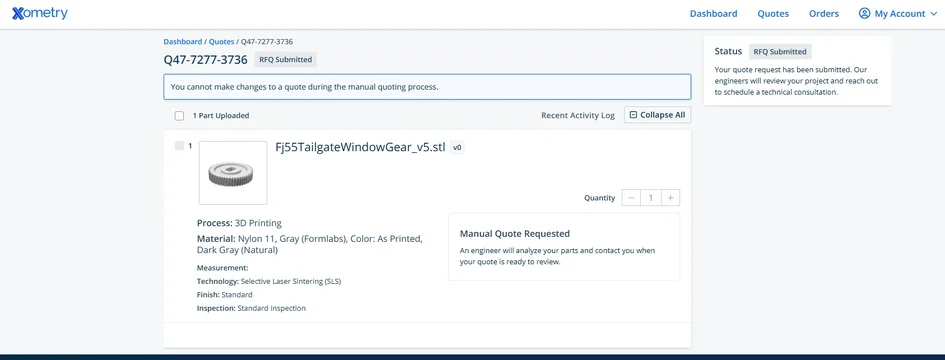
Task: Click the 'Technology: Selective Laser Sintering (SLS)' line
Action: [269, 281]
